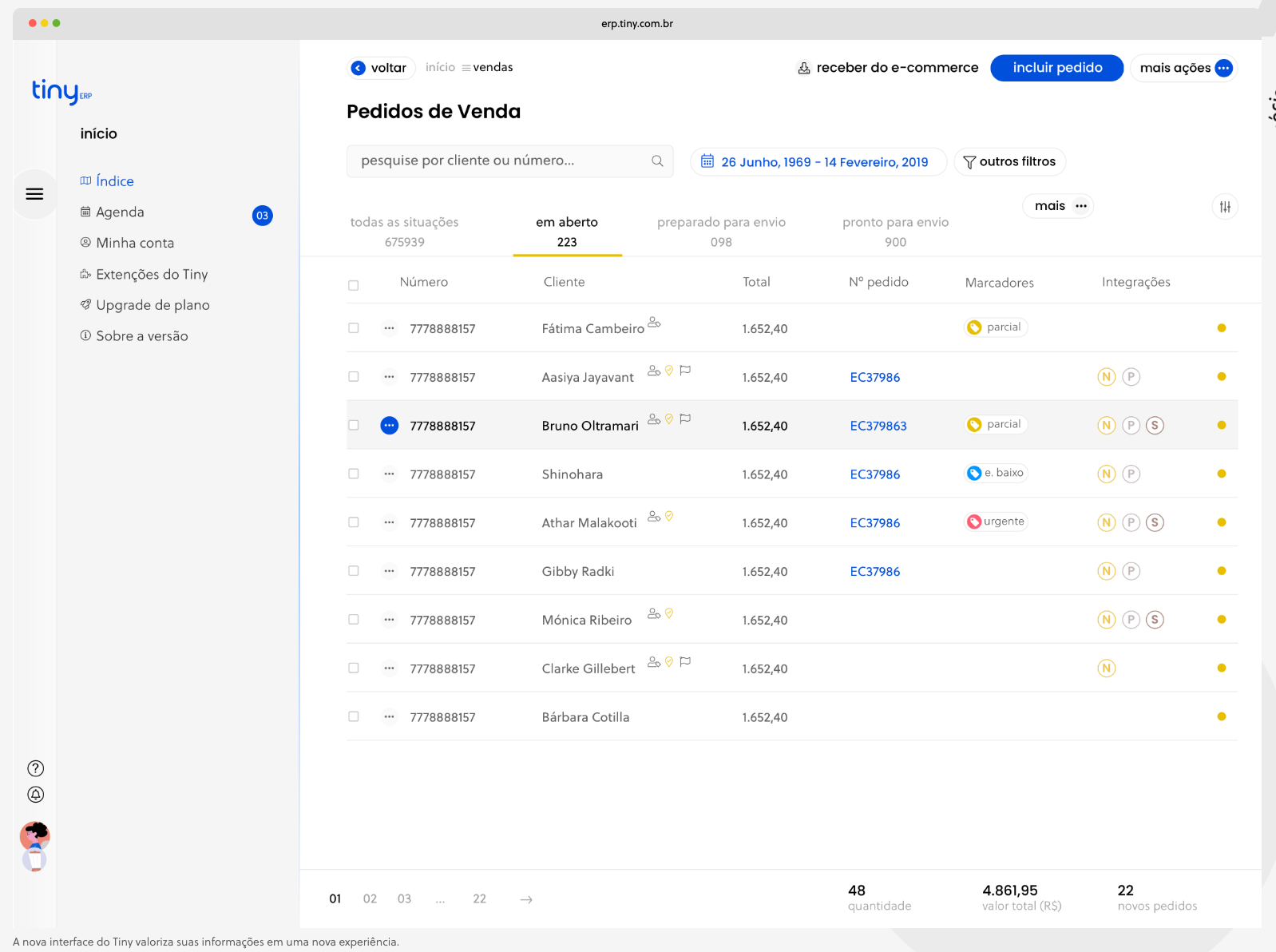This screenshot has width=1276, height=952.
Task: Click the help question mark icon
Action: pyautogui.click(x=36, y=768)
